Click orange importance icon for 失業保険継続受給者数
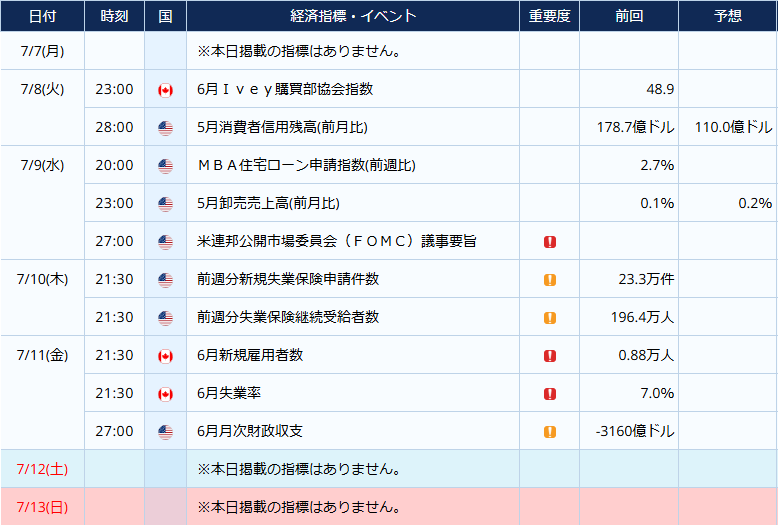Screen dimensions: 778x526 (x=550, y=318)
